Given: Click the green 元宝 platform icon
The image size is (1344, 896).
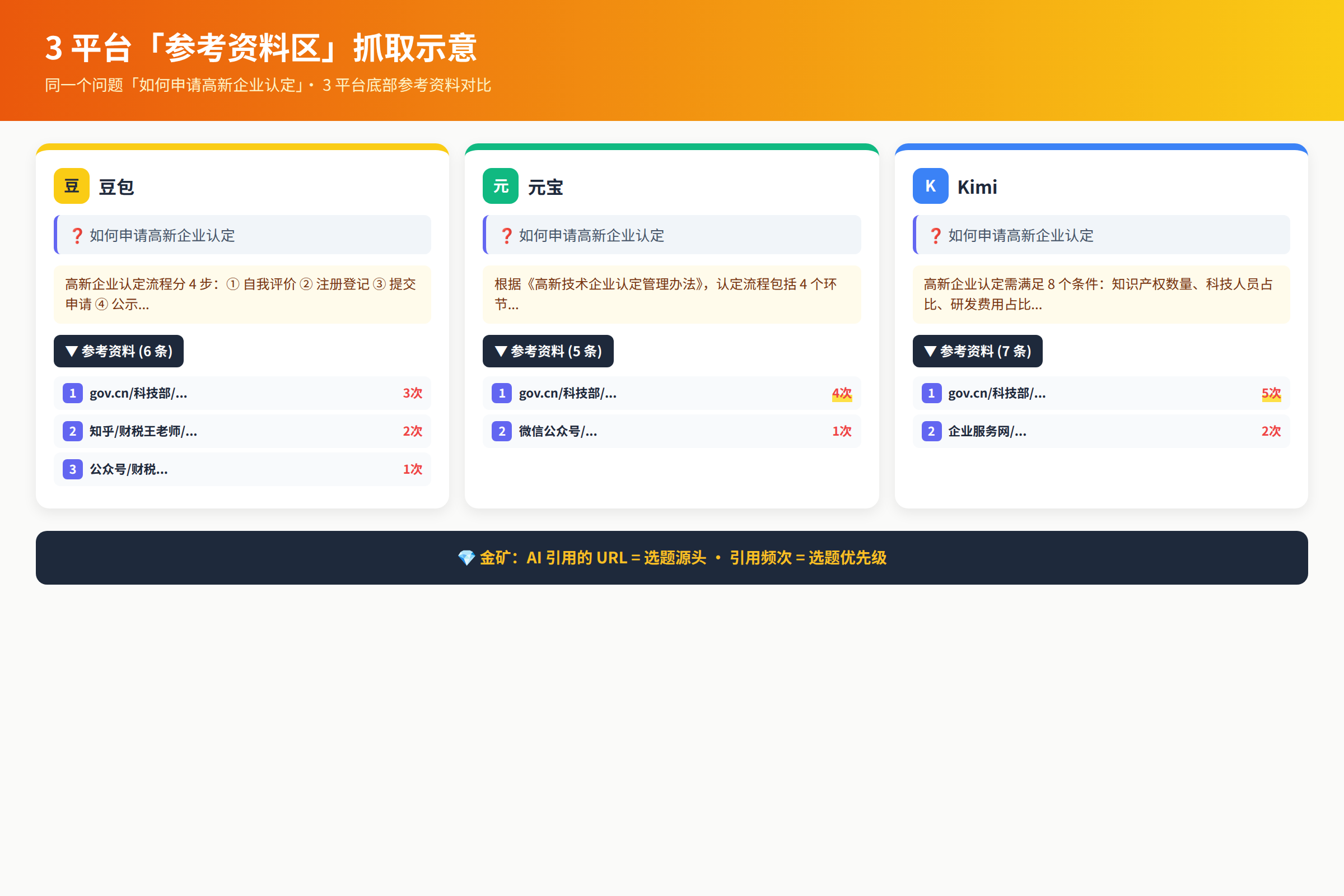Looking at the screenshot, I should coord(501,186).
